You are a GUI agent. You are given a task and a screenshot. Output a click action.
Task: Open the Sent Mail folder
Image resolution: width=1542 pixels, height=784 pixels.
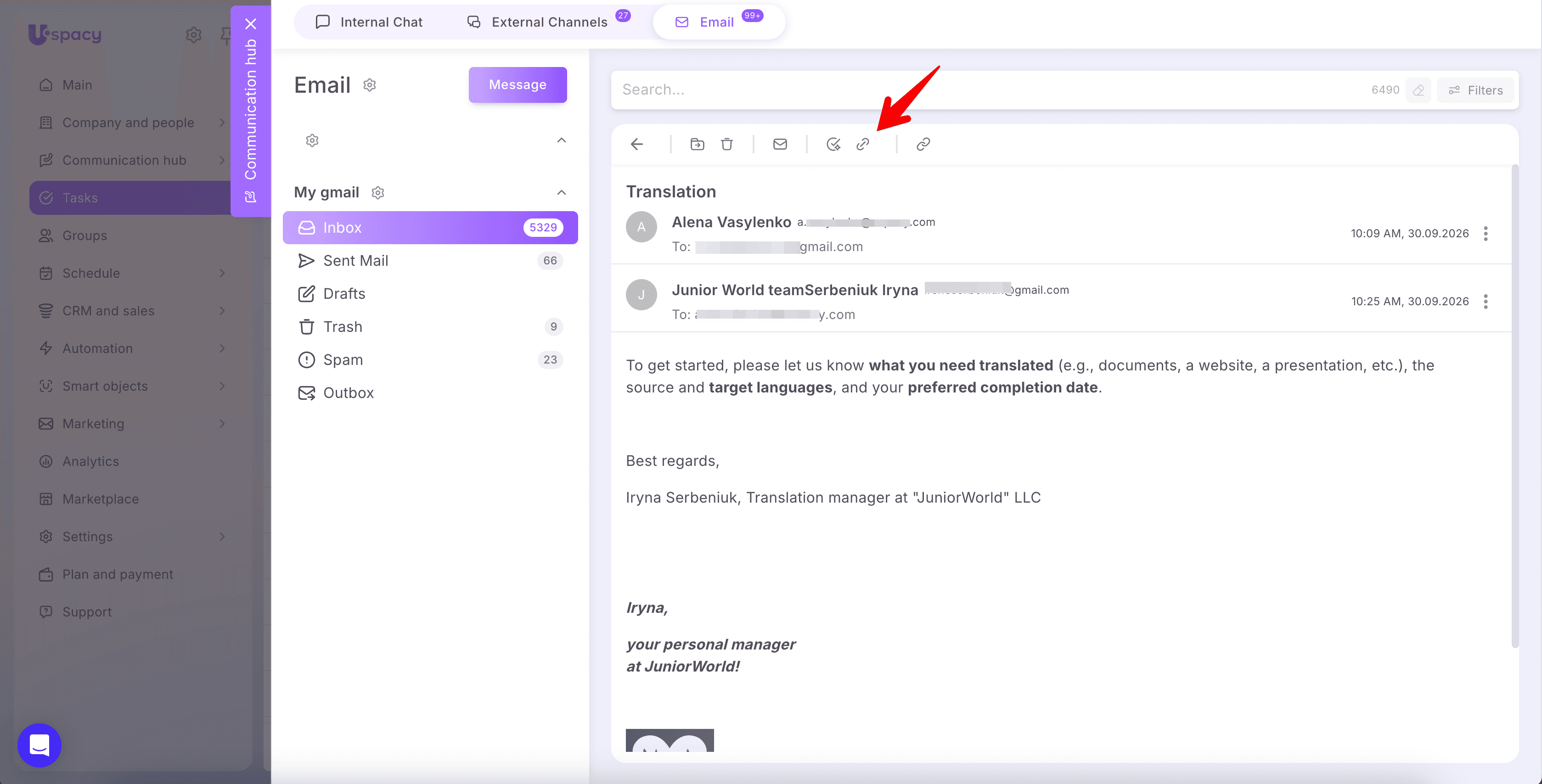430,261
